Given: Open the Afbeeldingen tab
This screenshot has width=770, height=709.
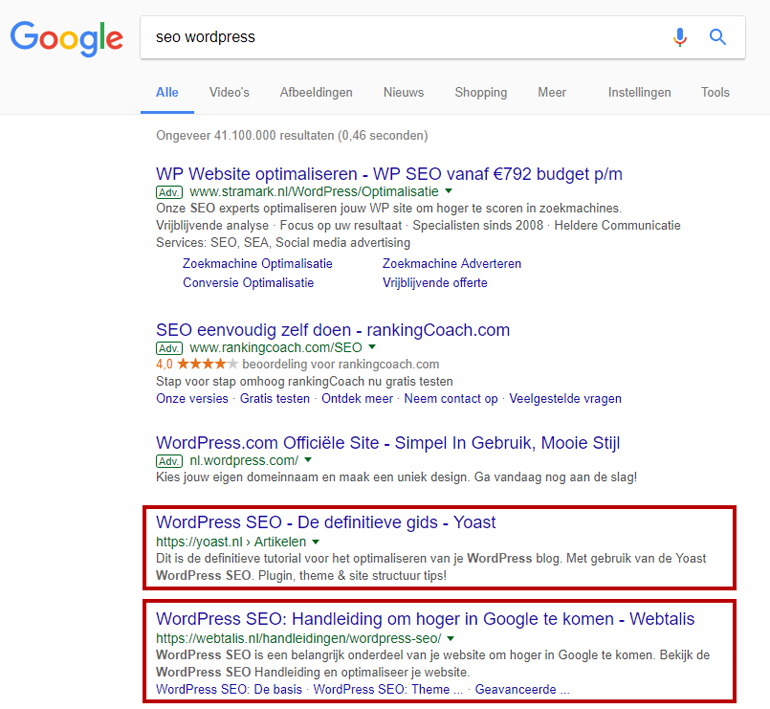Looking at the screenshot, I should coord(316,92).
